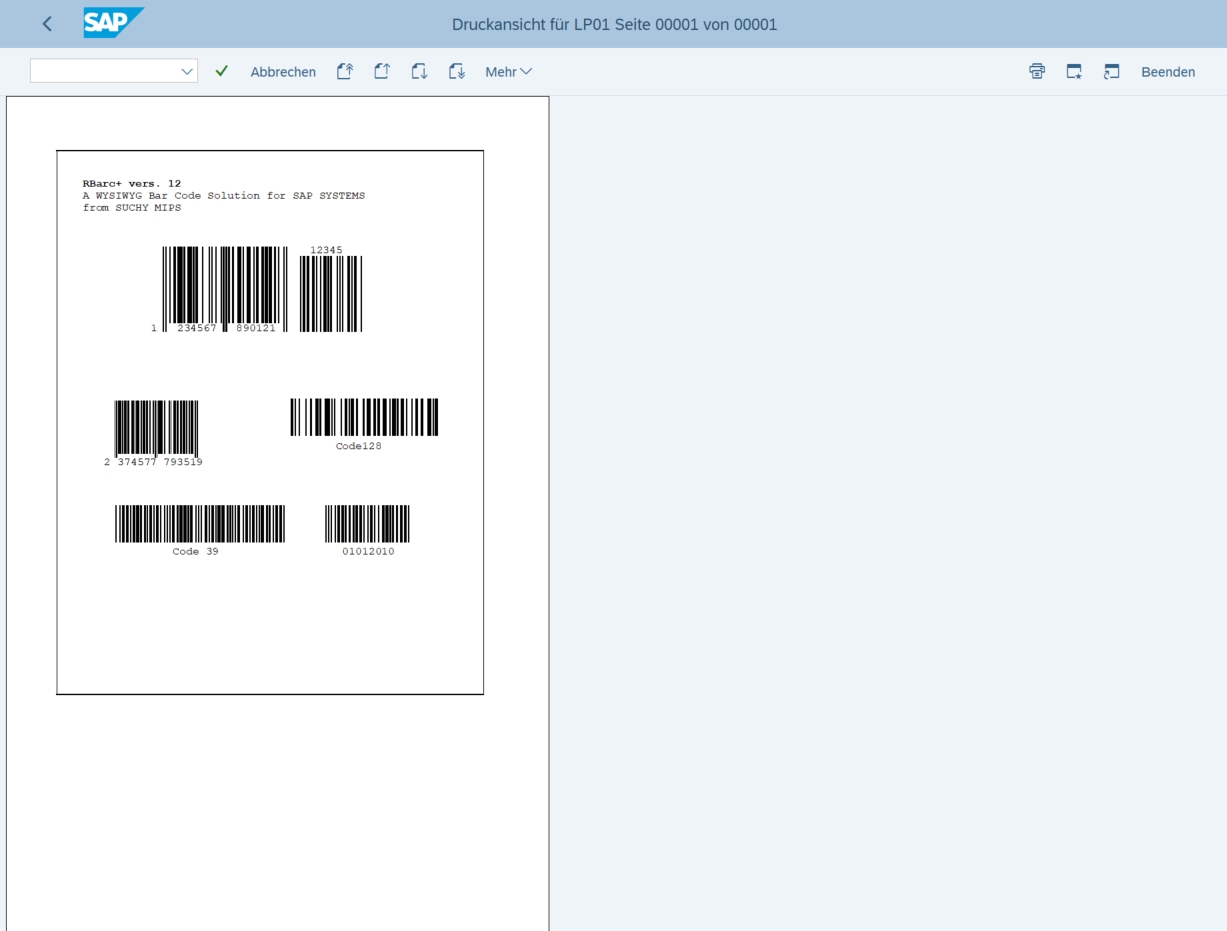Go to previous page icon

pyautogui.click(x=381, y=71)
